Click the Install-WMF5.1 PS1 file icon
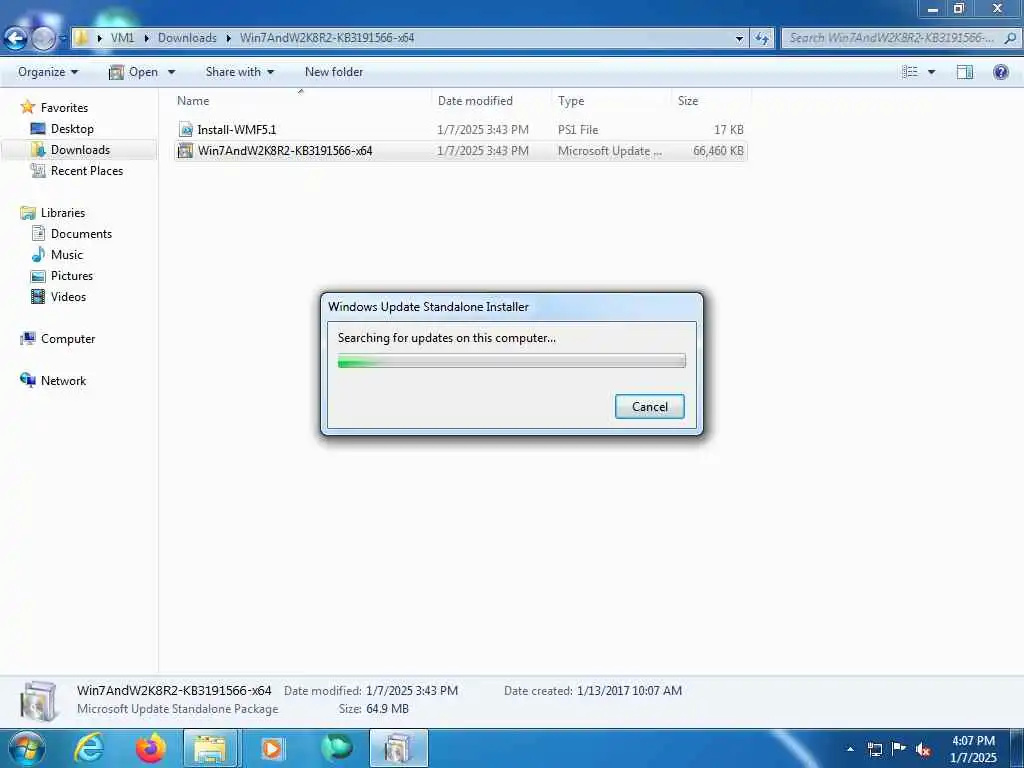The image size is (1024, 768). [186, 129]
